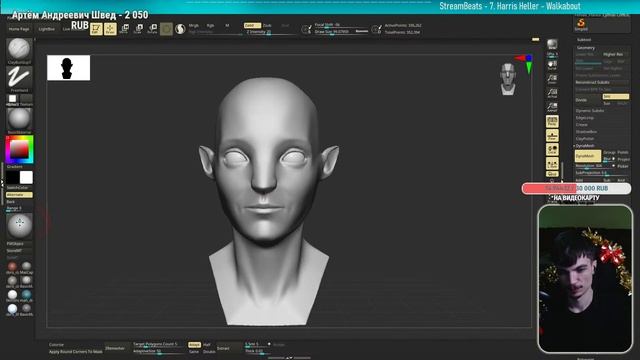This screenshot has height=360, width=640.
Task: Activate the Draw mode button
Action: [x=110, y=29]
